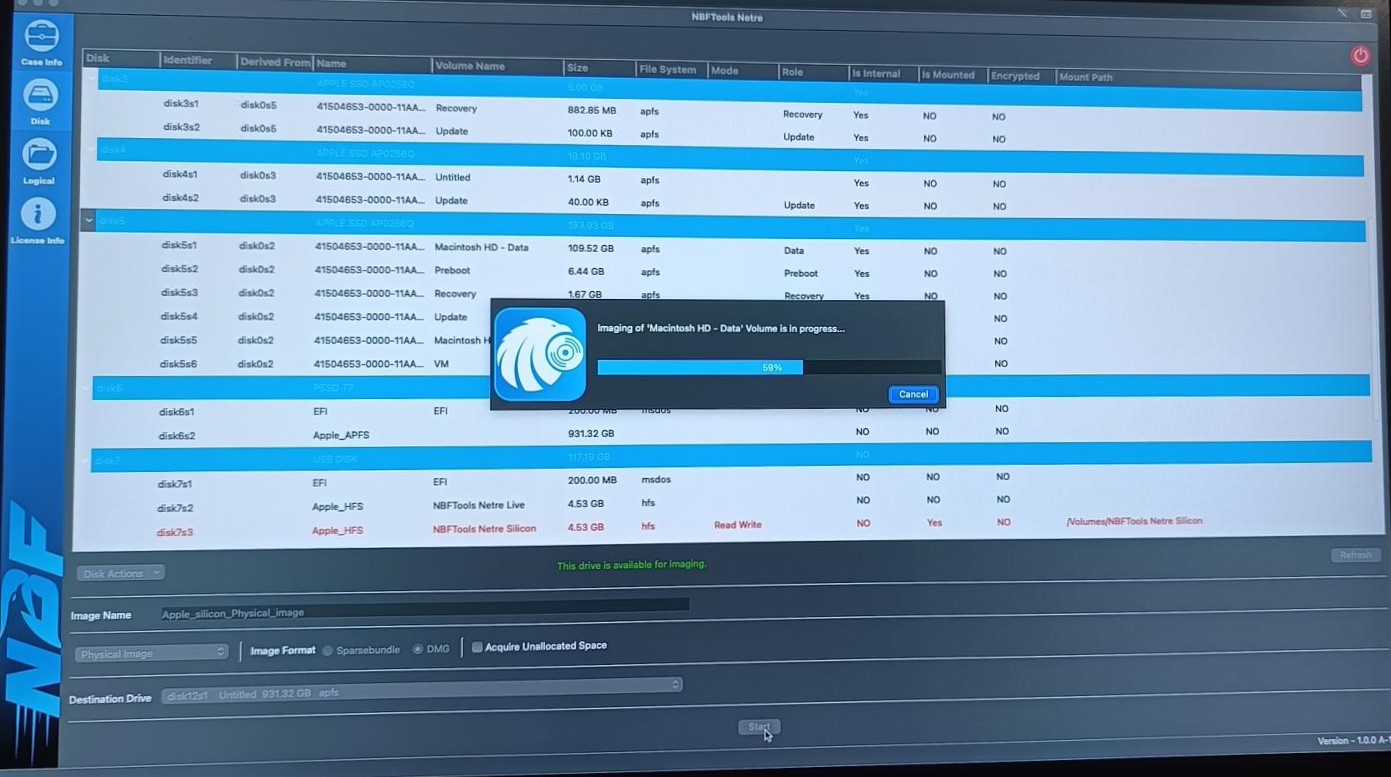Screen dimensions: 1391x777
Task: Select the disk3s1 Recovery row
Action: point(730,109)
